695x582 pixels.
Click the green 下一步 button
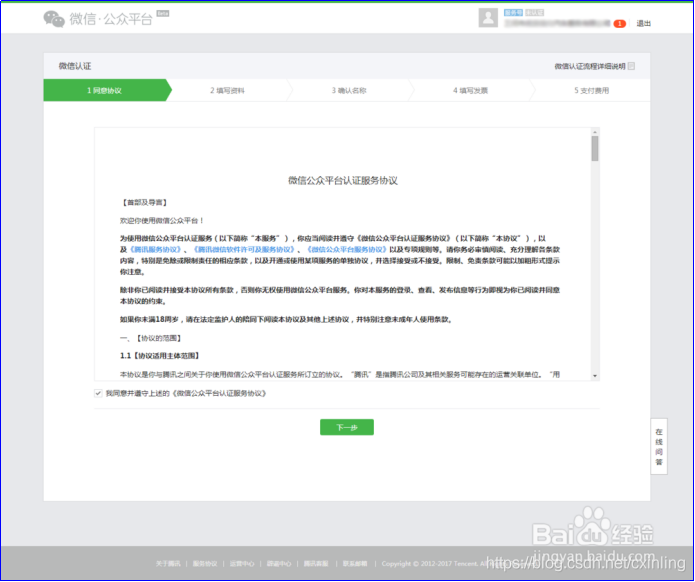pos(347,427)
